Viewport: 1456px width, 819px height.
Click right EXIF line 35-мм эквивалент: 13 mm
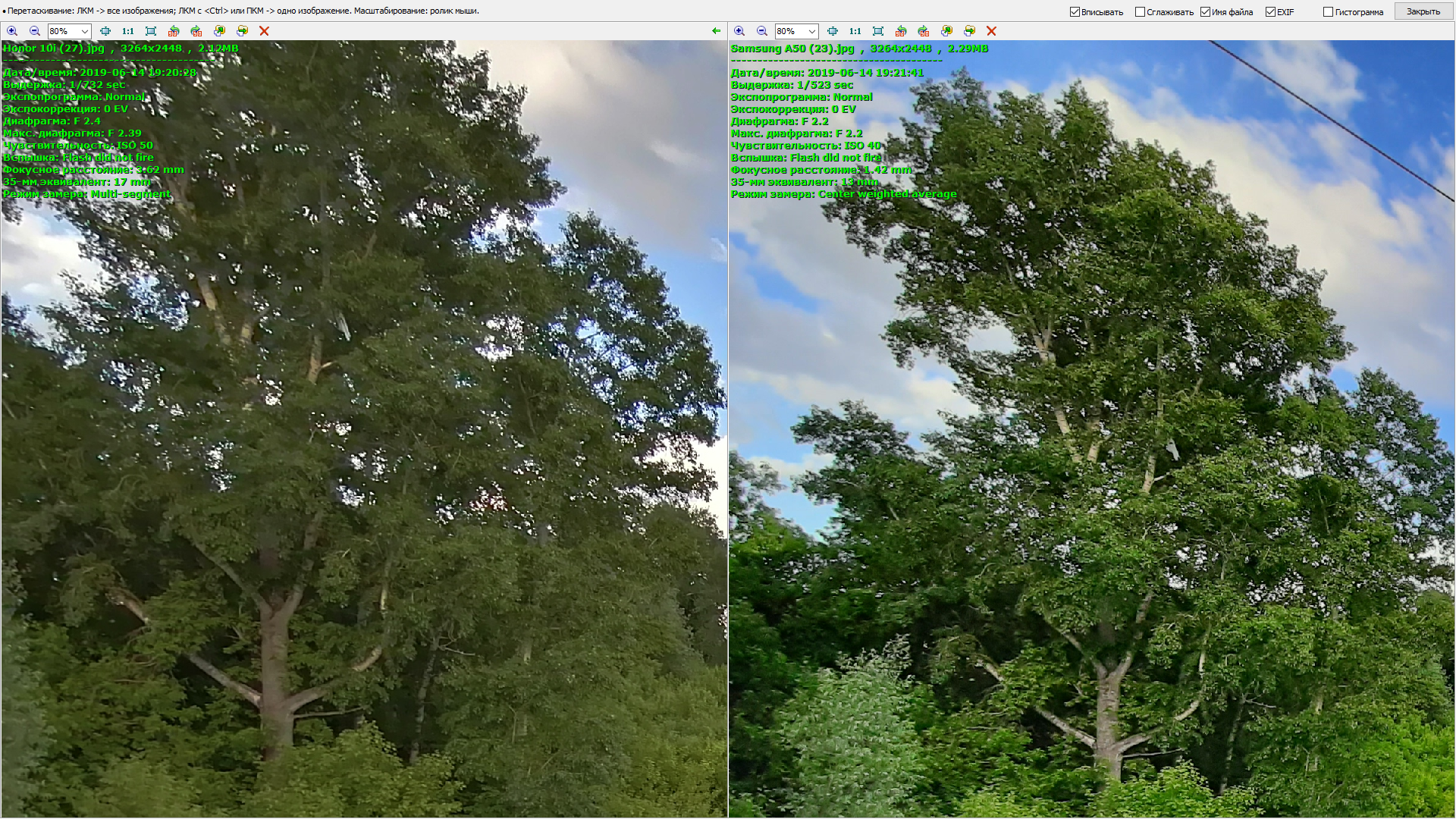click(x=805, y=182)
